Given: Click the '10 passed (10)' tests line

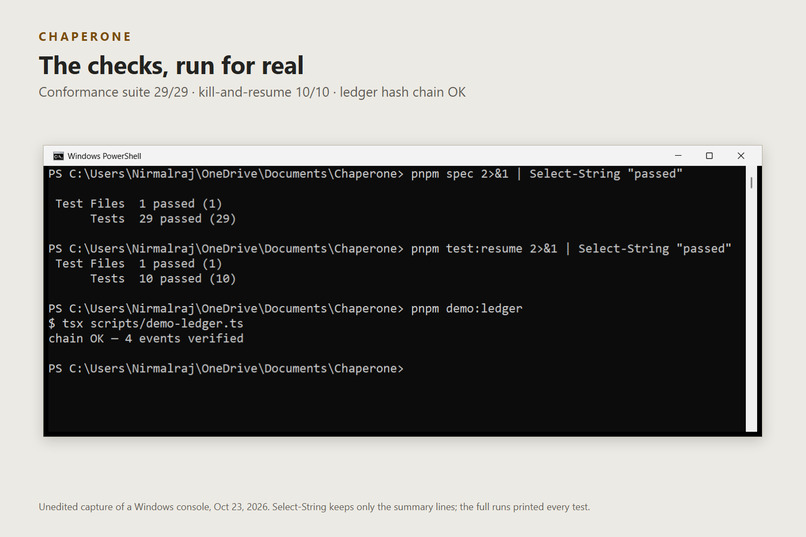Looking at the screenshot, I should pyautogui.click(x=163, y=279).
